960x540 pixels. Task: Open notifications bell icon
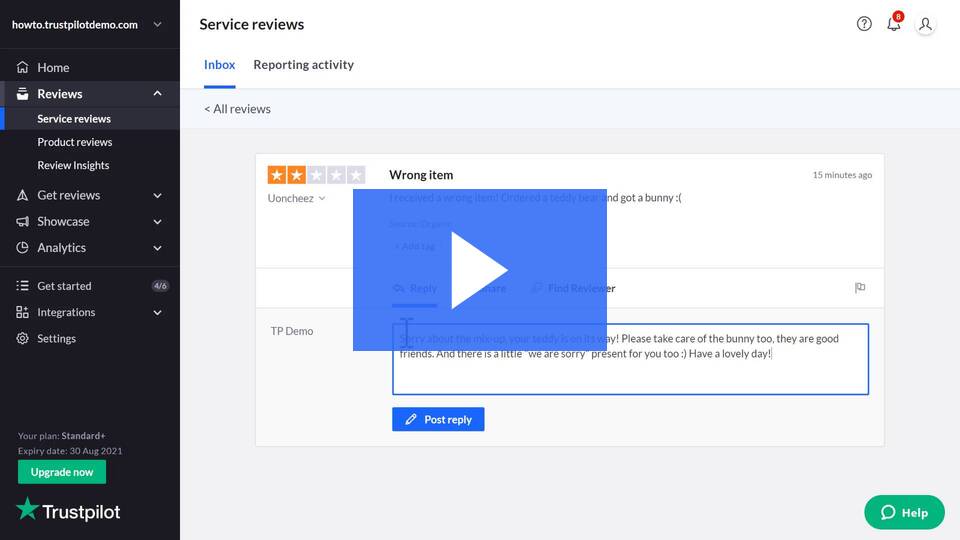click(894, 23)
